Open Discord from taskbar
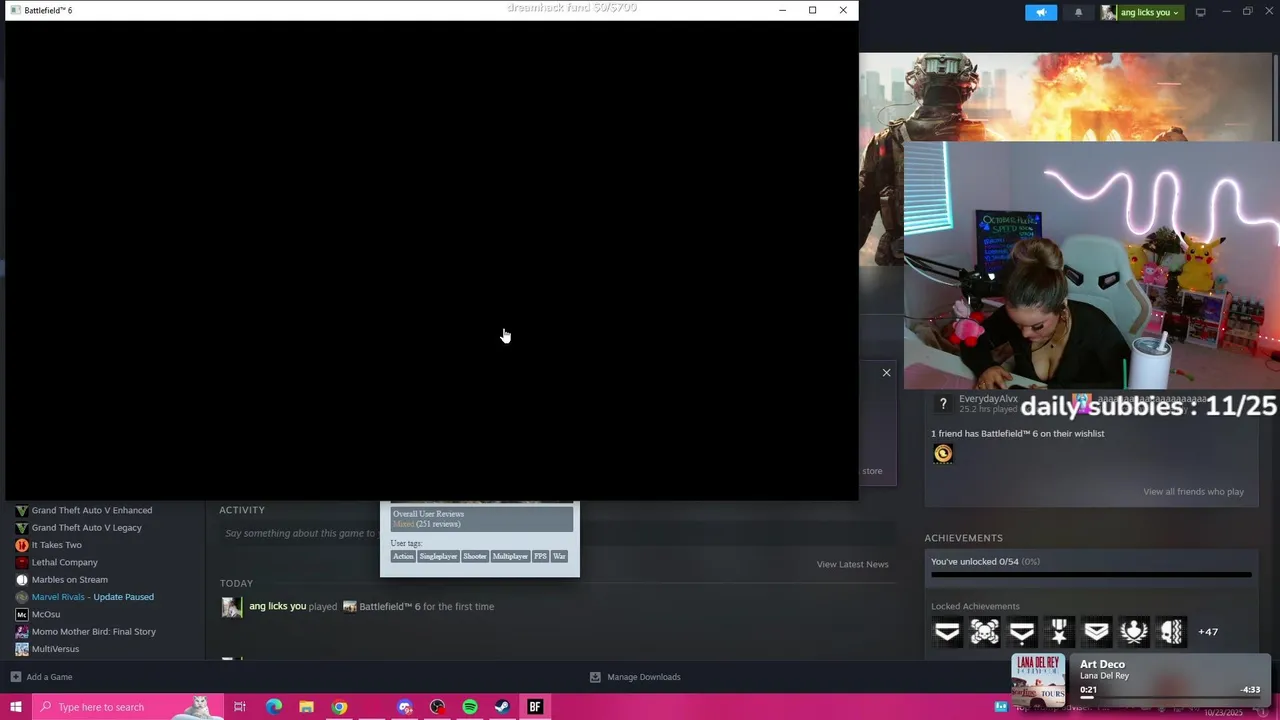This screenshot has height=720, width=1280. [405, 707]
